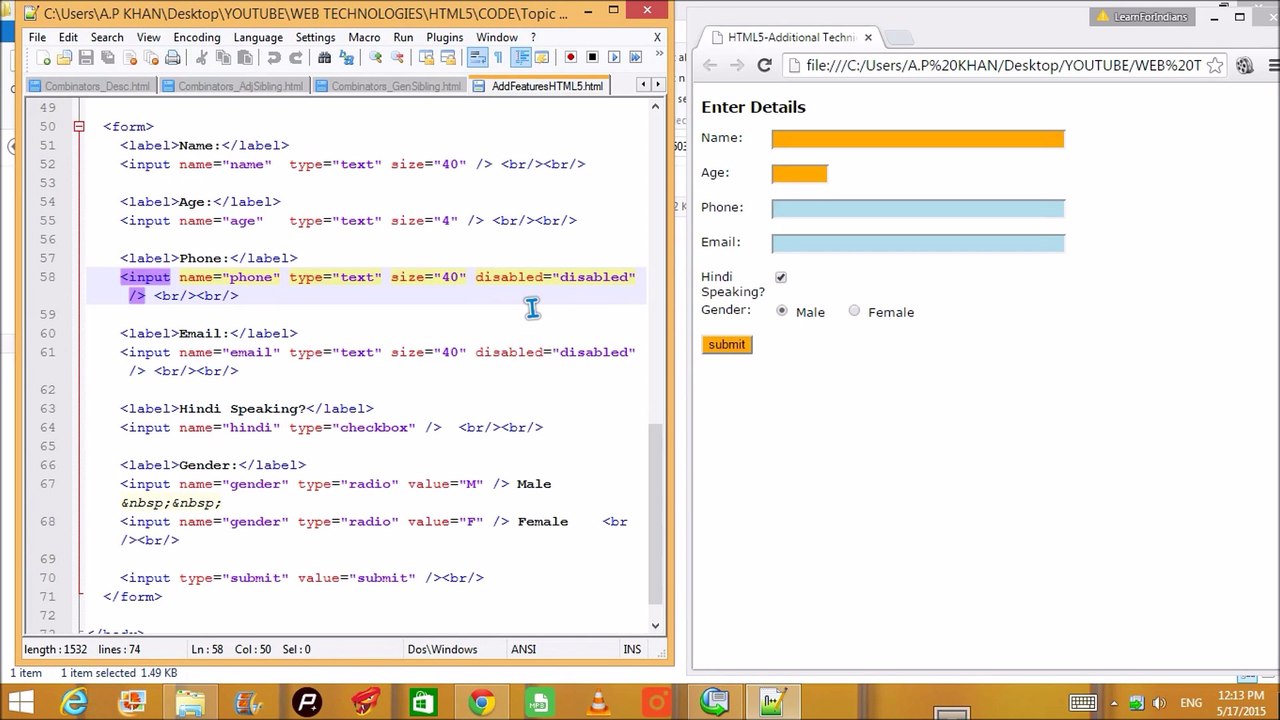Open a new Chrome tab
This screenshot has height=720, width=1280.
[899, 38]
